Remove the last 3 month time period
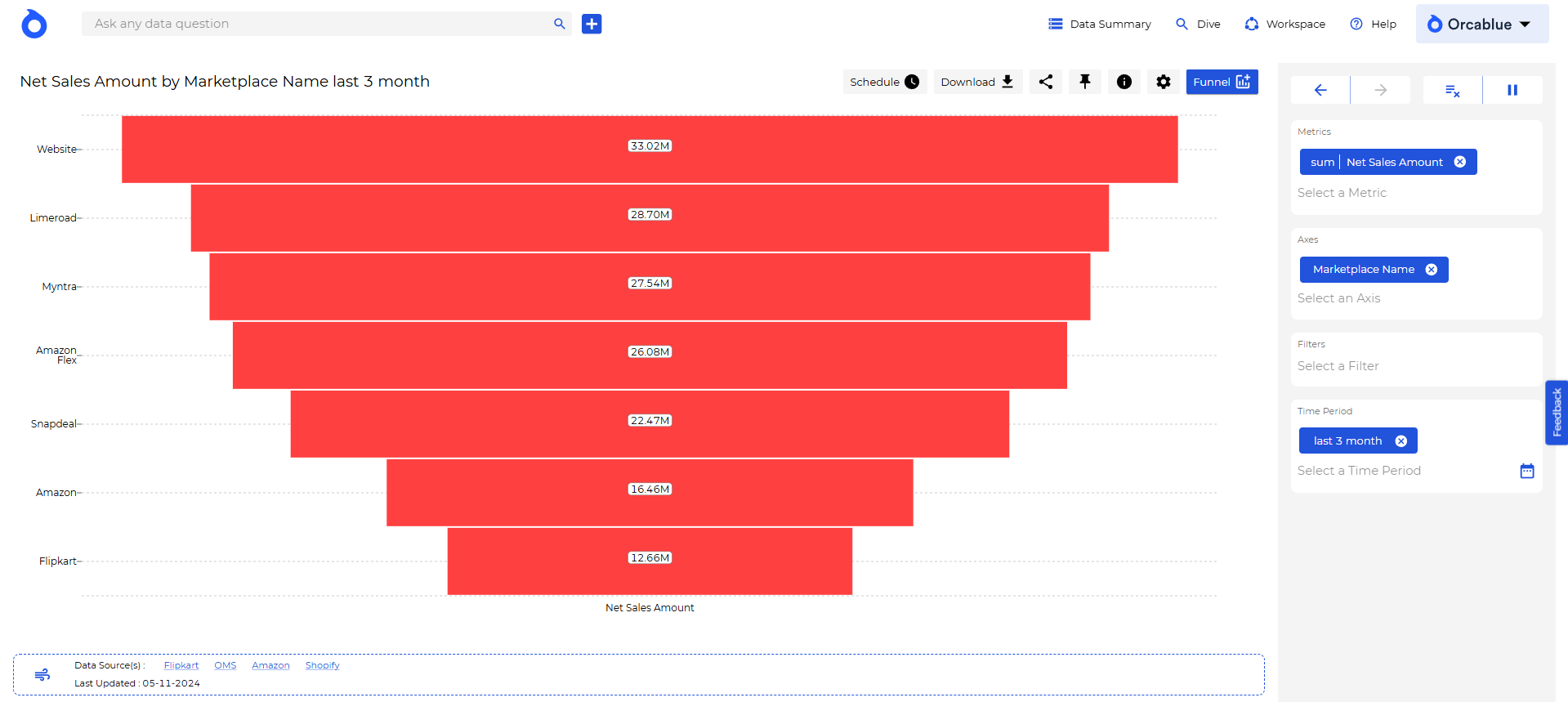 pos(1401,441)
